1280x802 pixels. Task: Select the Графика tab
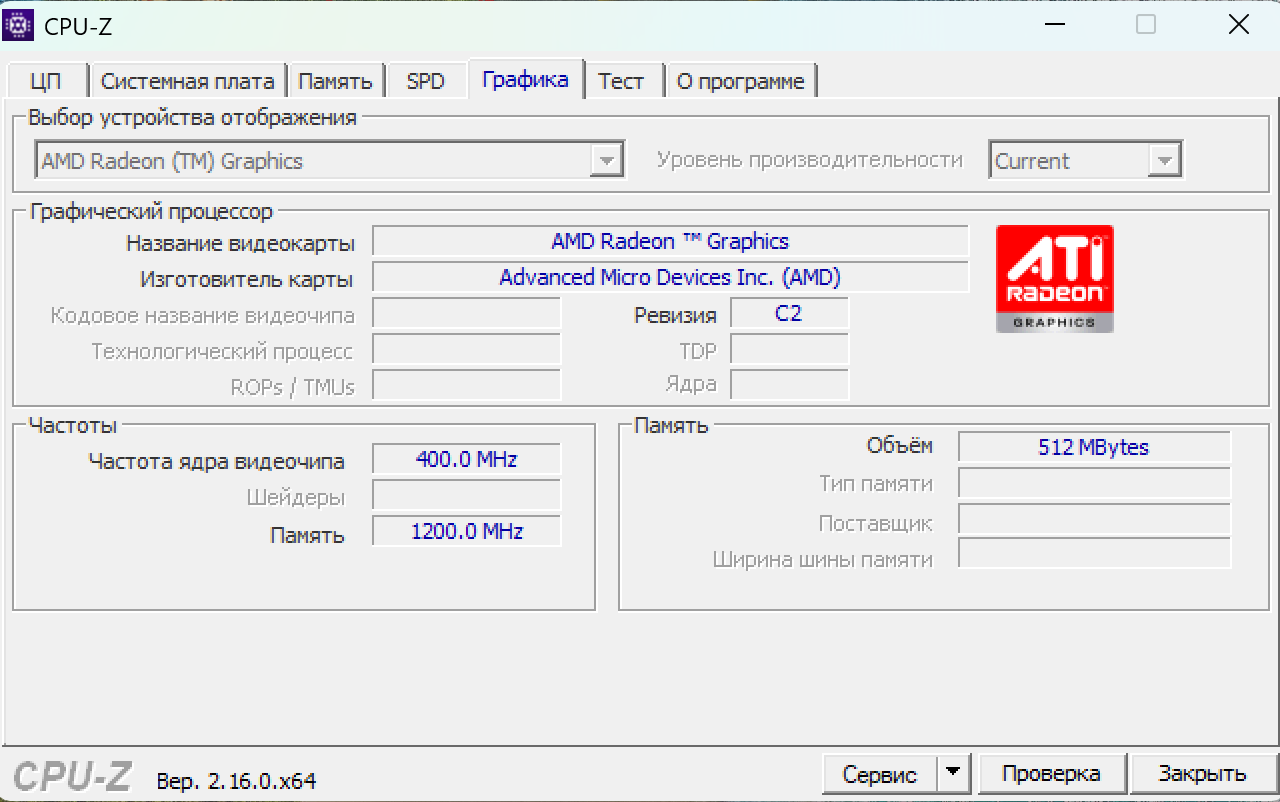point(525,80)
